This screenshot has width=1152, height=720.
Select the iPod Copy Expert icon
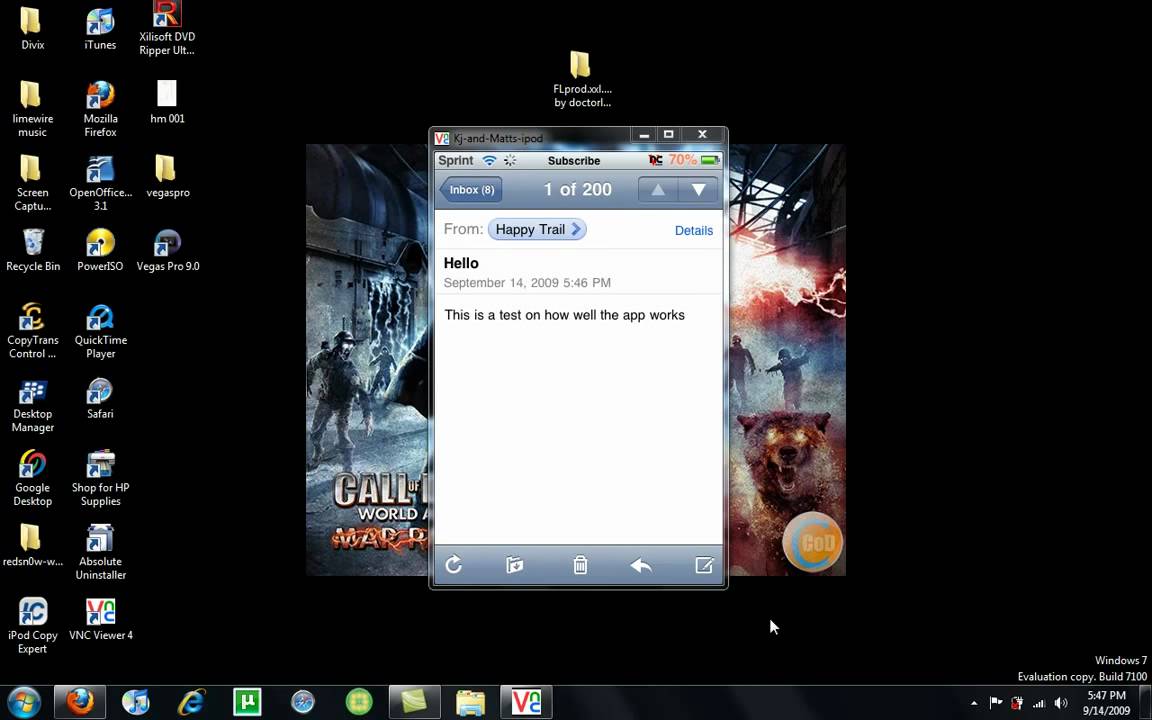click(32, 625)
